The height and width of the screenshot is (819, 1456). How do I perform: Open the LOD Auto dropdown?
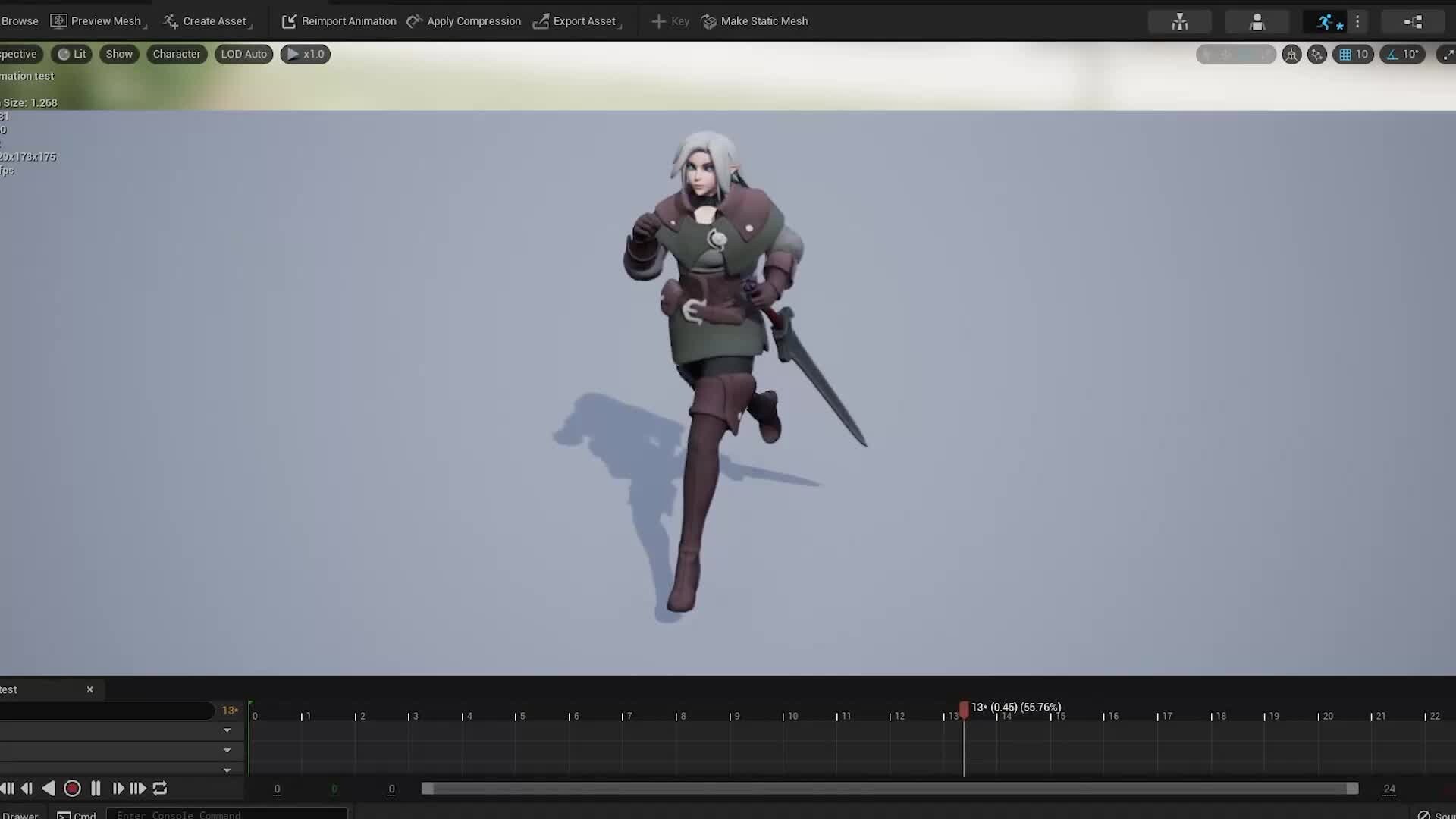(x=243, y=54)
